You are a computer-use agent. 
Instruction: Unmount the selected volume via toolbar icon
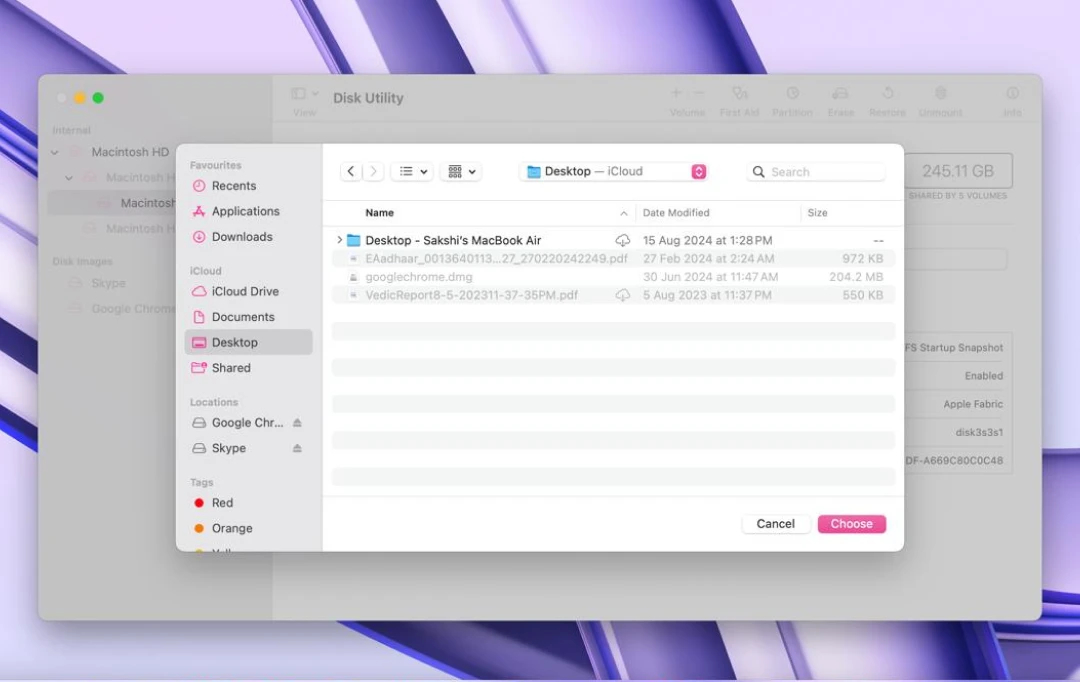point(940,95)
